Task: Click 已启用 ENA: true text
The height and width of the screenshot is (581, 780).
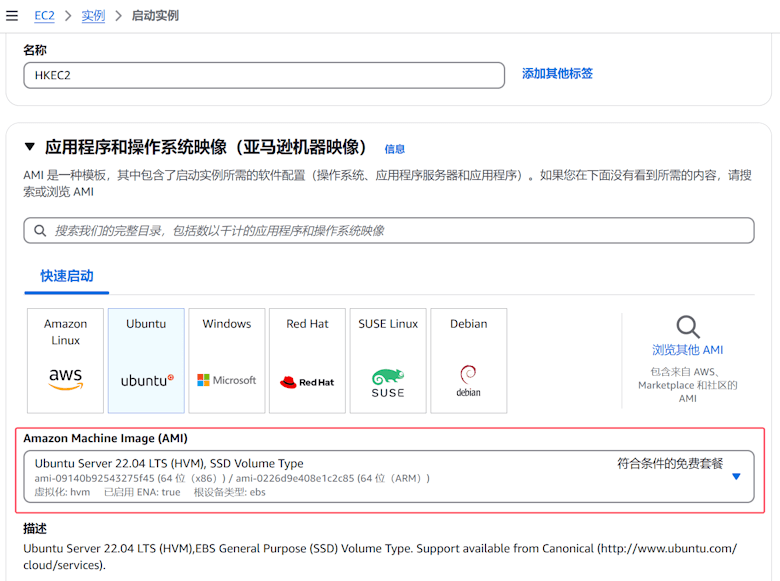Action: pos(142,492)
